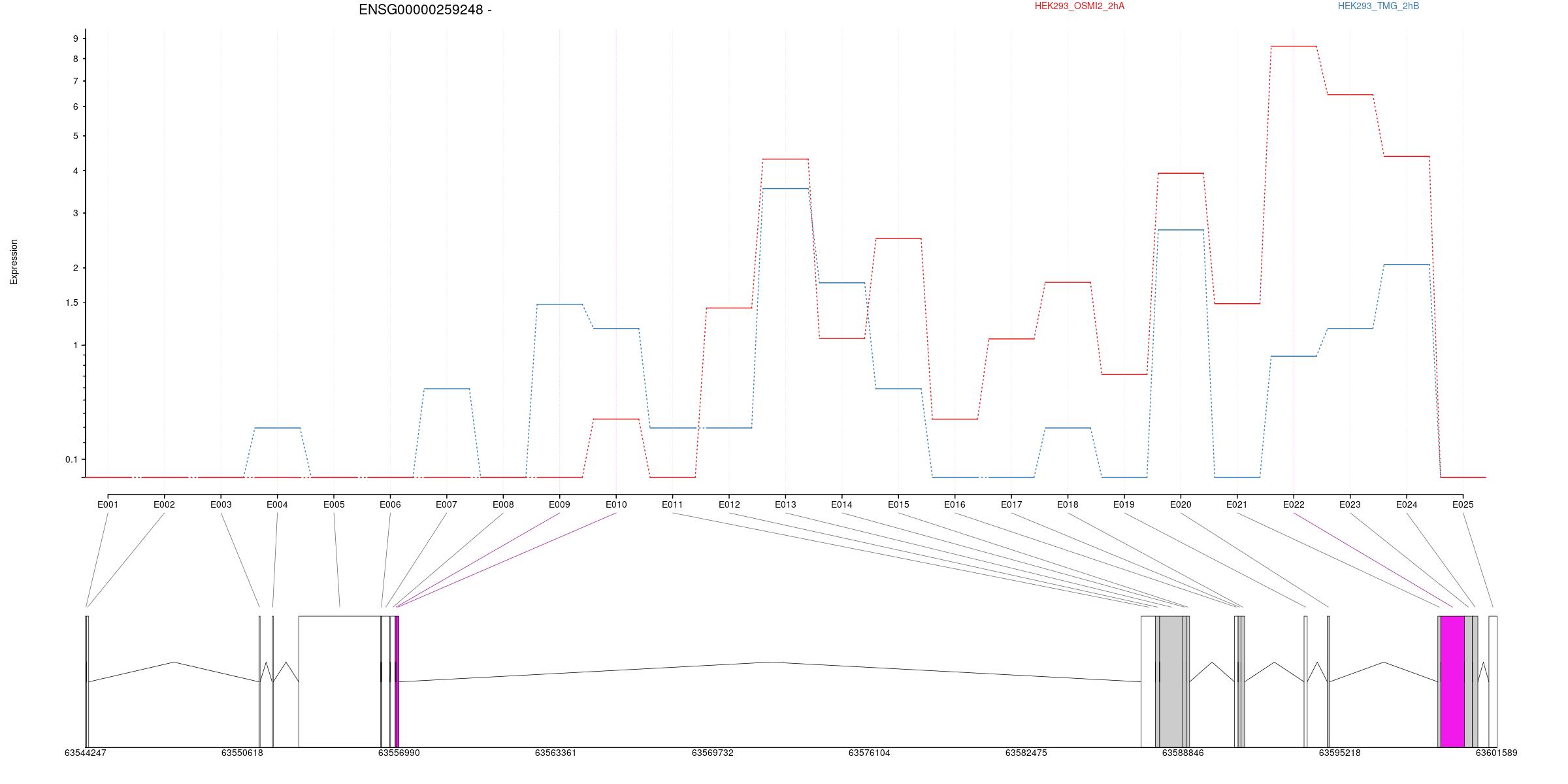Click the blue E013 expression plateau
This screenshot has width=1568, height=784.
[x=785, y=189]
